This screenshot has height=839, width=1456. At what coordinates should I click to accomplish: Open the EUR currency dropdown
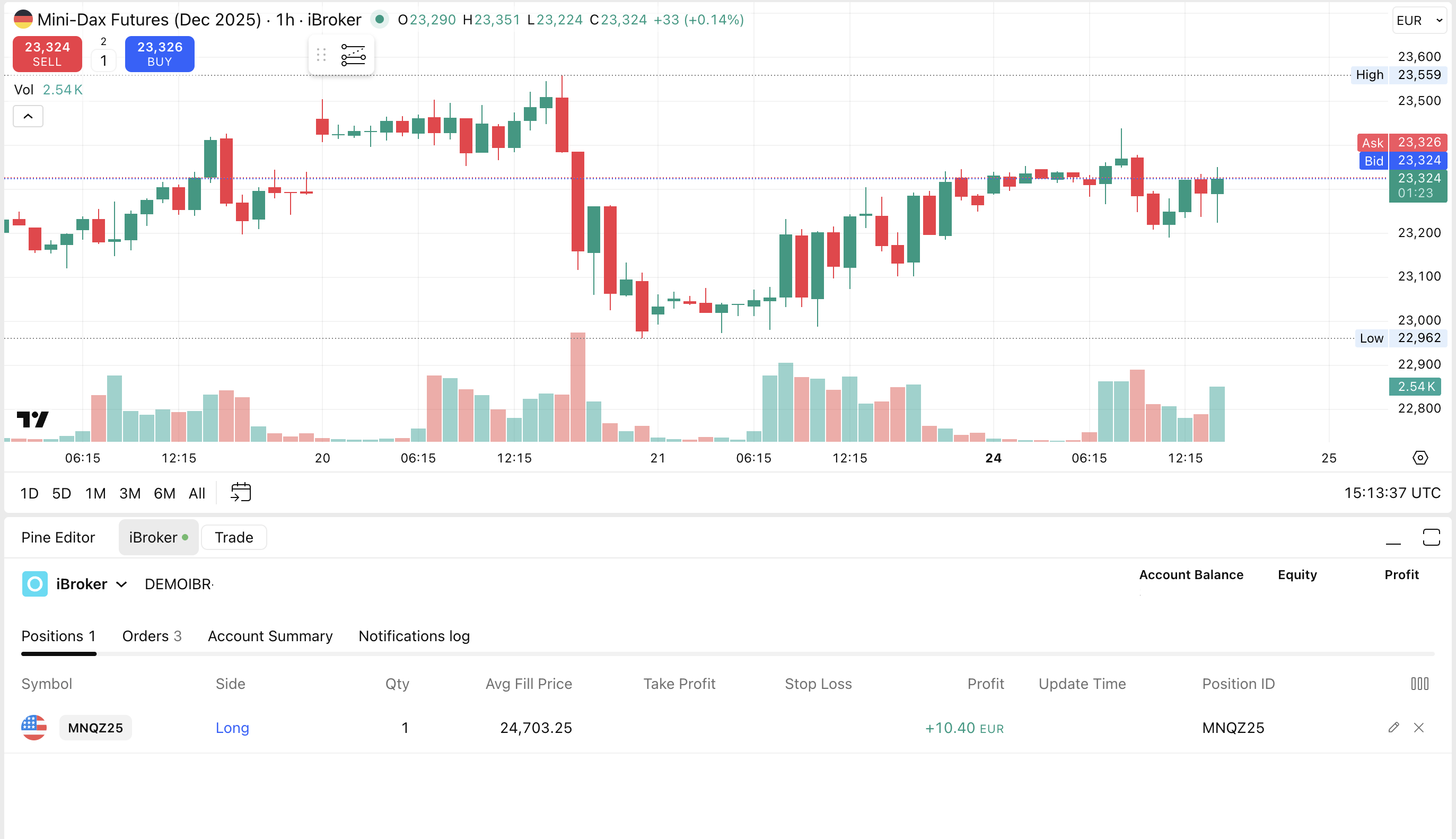(x=1418, y=21)
